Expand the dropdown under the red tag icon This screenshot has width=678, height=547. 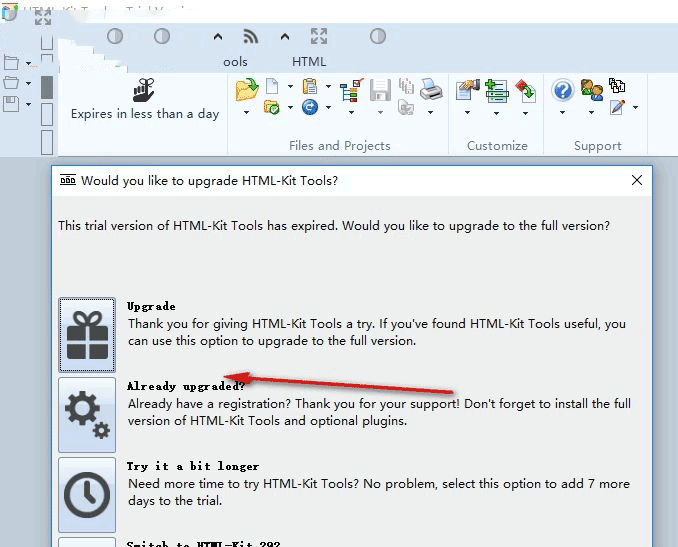525,113
